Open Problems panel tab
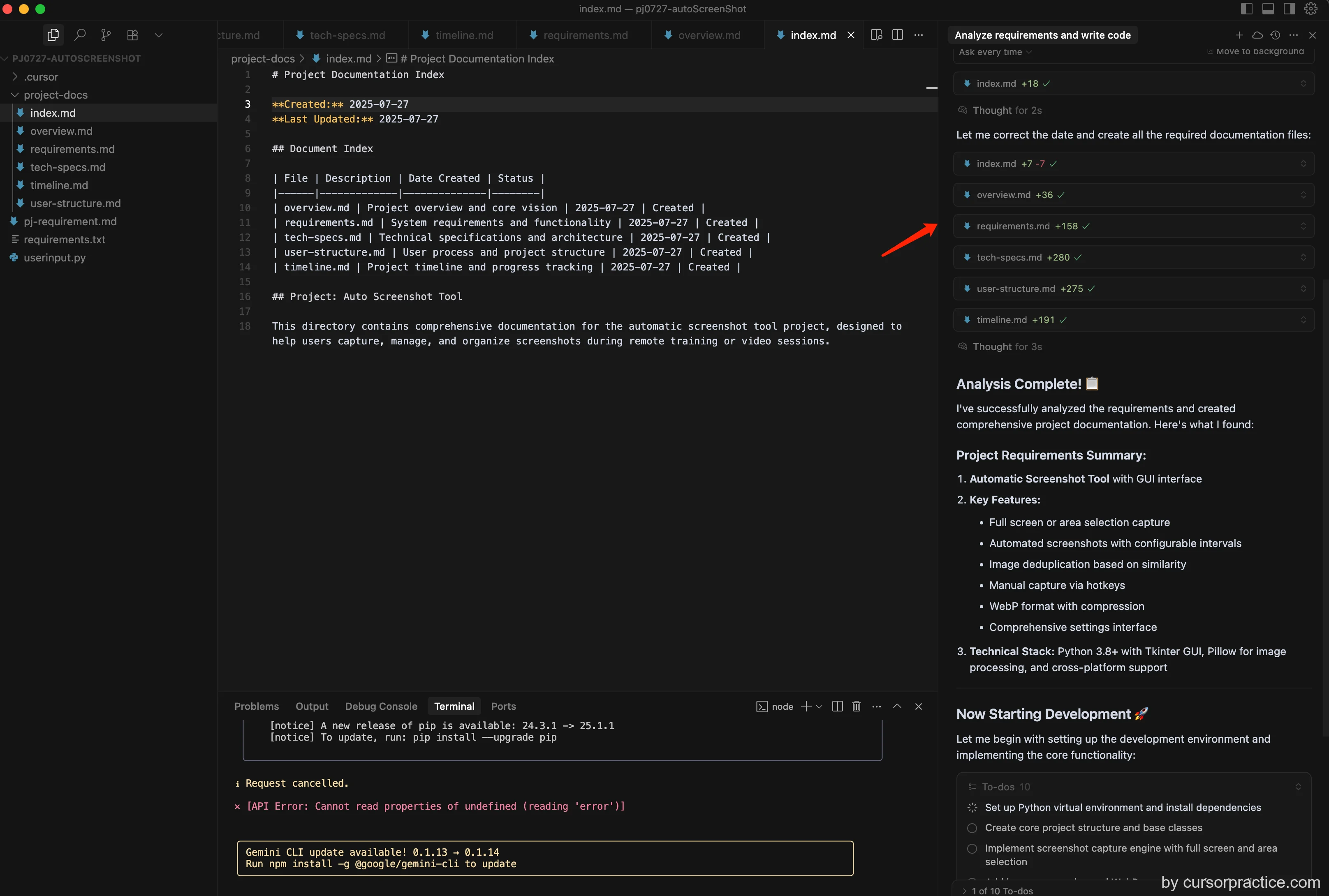The width and height of the screenshot is (1329, 896). pos(257,706)
